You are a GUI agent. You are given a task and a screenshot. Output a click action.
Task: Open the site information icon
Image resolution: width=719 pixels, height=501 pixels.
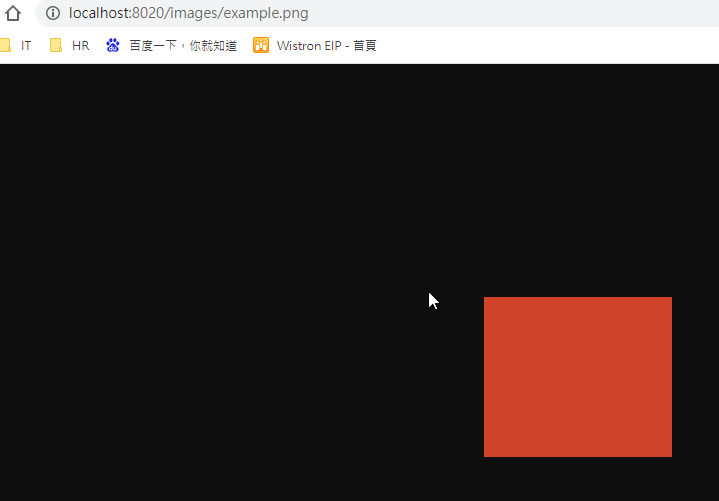[x=53, y=13]
